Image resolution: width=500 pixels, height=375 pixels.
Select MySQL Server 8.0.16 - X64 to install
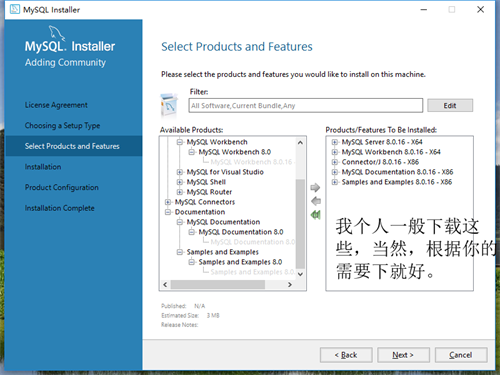coord(382,142)
